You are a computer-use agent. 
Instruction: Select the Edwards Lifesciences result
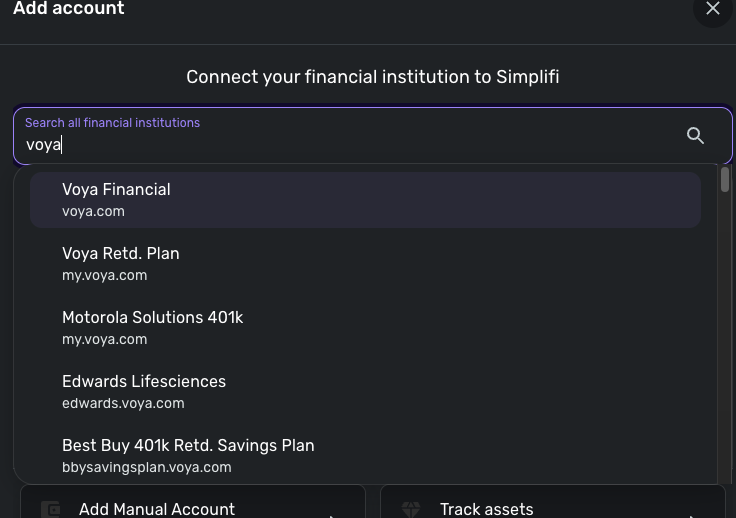click(144, 382)
